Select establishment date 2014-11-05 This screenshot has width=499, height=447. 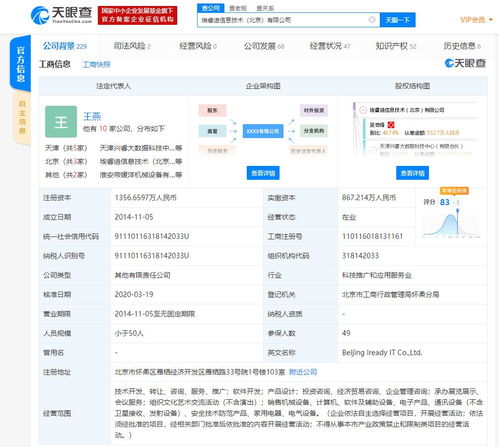coord(134,217)
